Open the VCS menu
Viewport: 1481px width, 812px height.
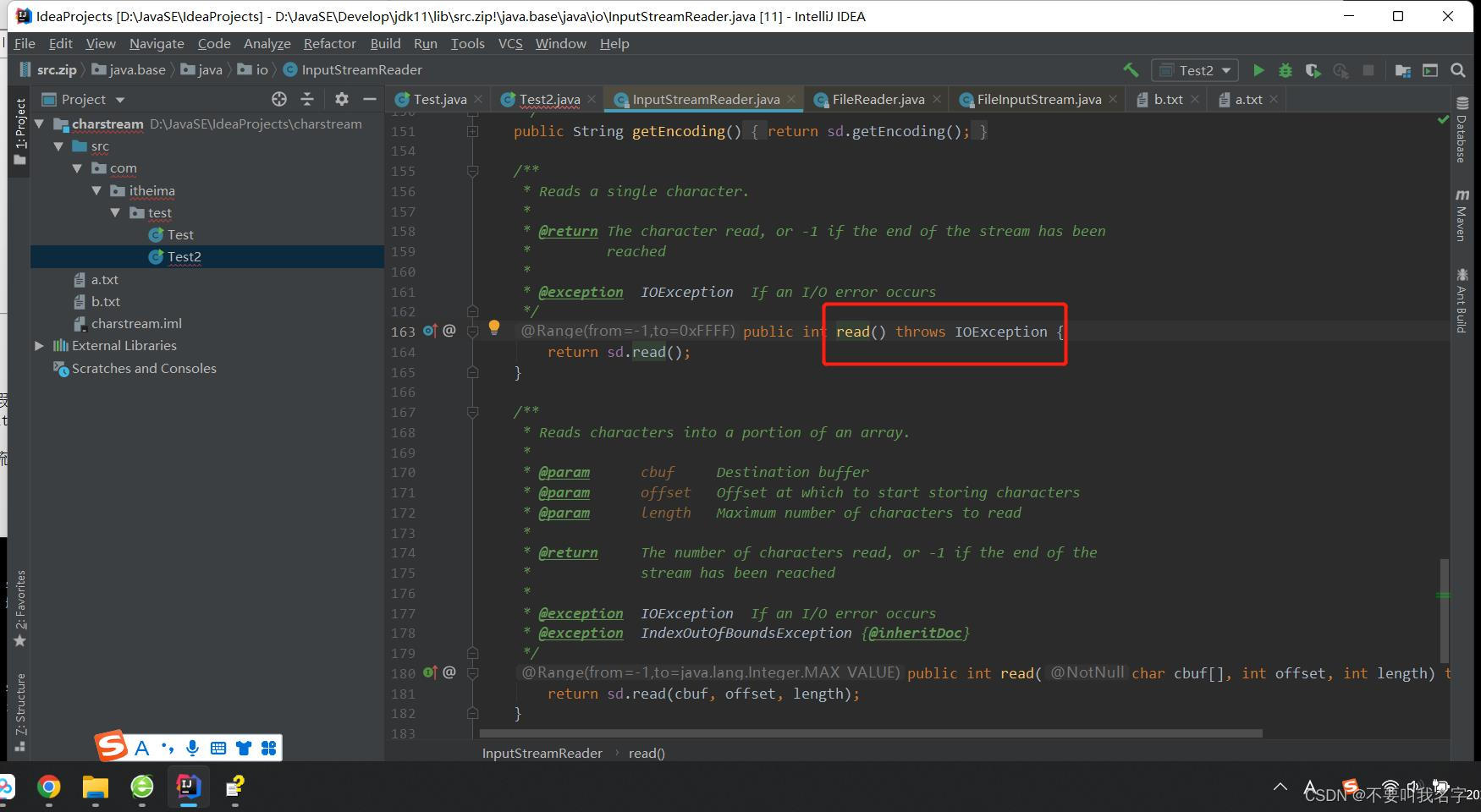[510, 43]
